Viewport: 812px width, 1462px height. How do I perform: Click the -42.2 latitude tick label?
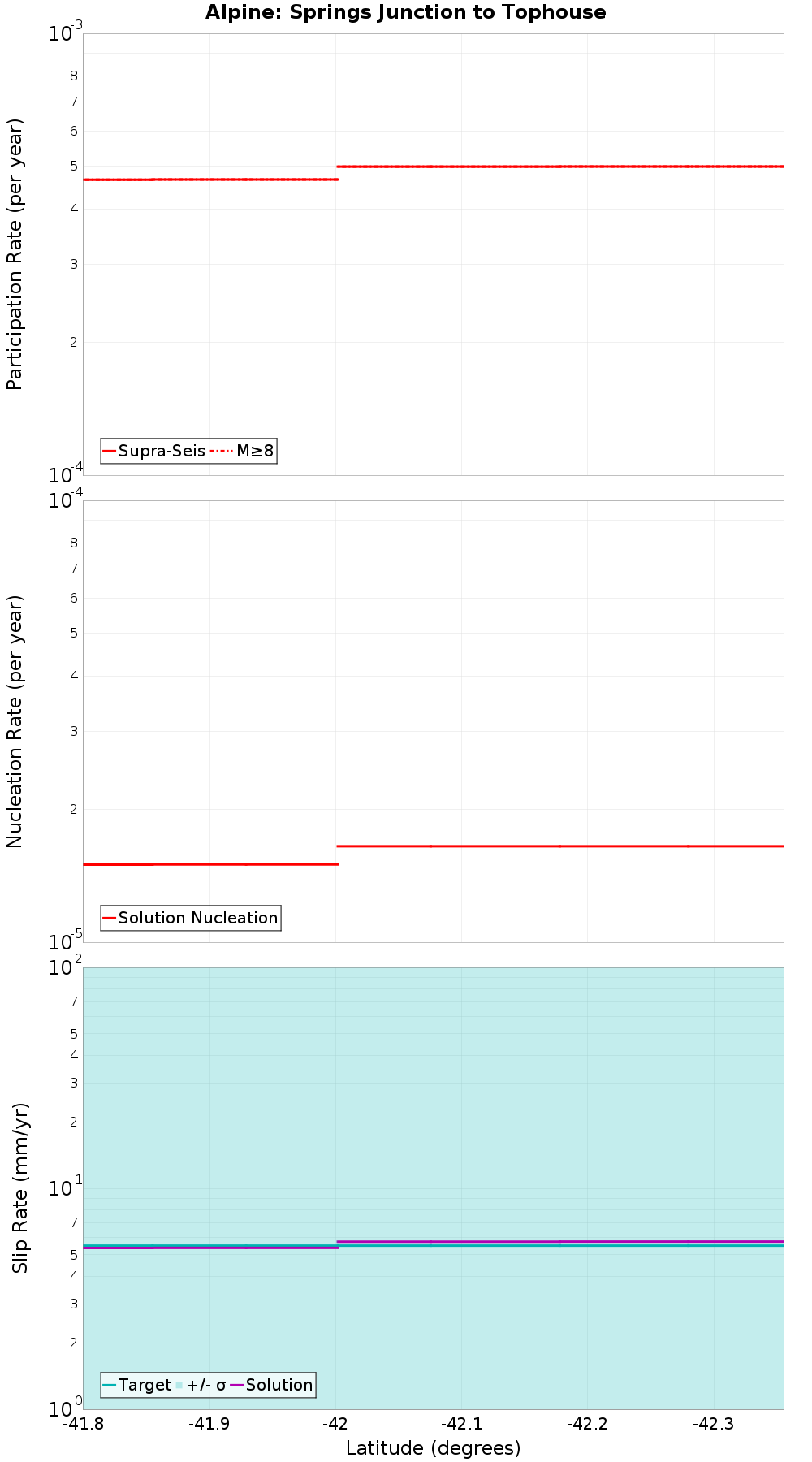587,1423
